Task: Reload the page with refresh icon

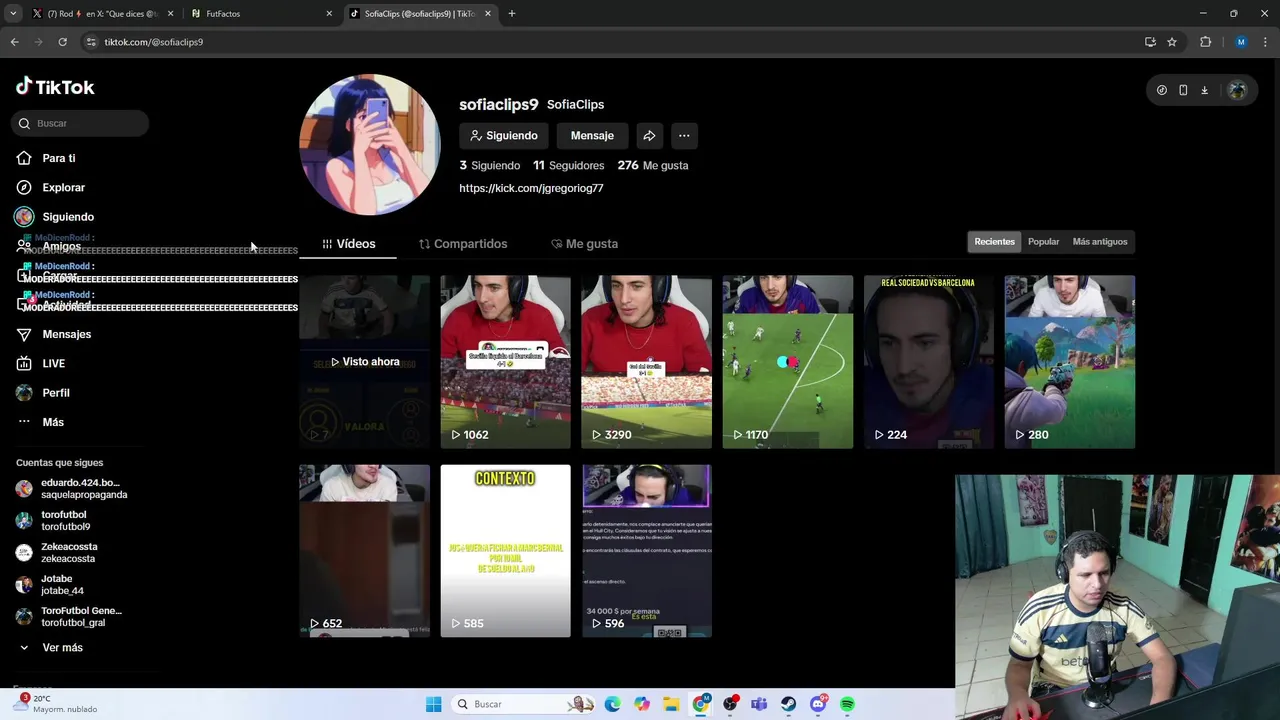Action: (x=62, y=42)
